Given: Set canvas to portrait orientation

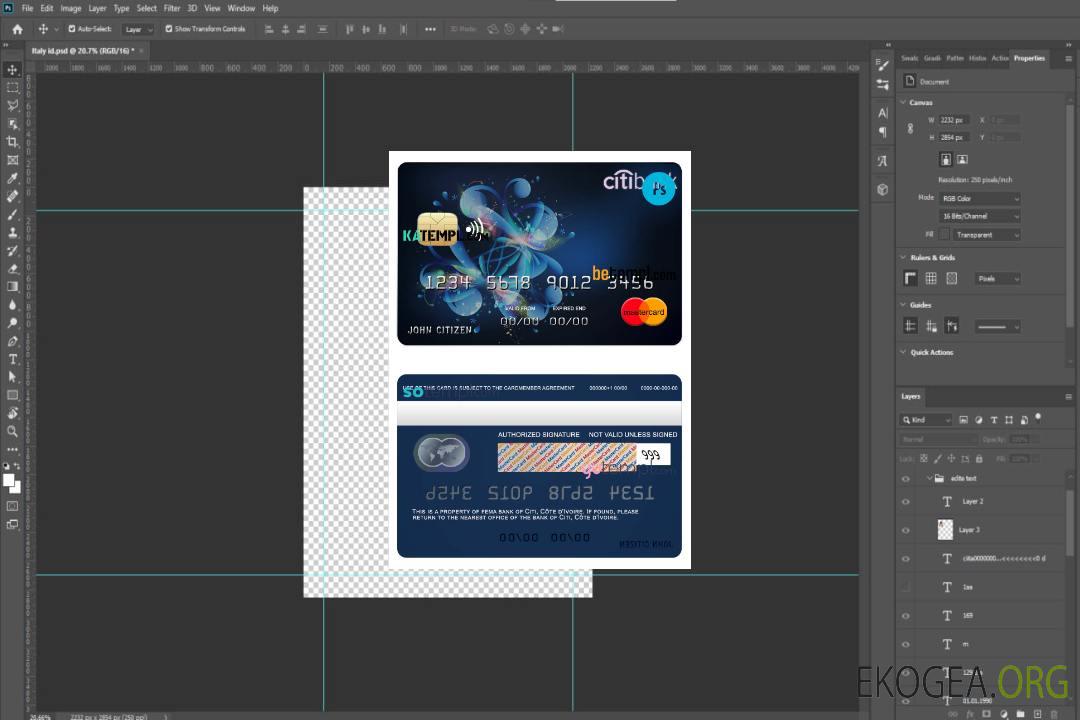Looking at the screenshot, I should [946, 160].
